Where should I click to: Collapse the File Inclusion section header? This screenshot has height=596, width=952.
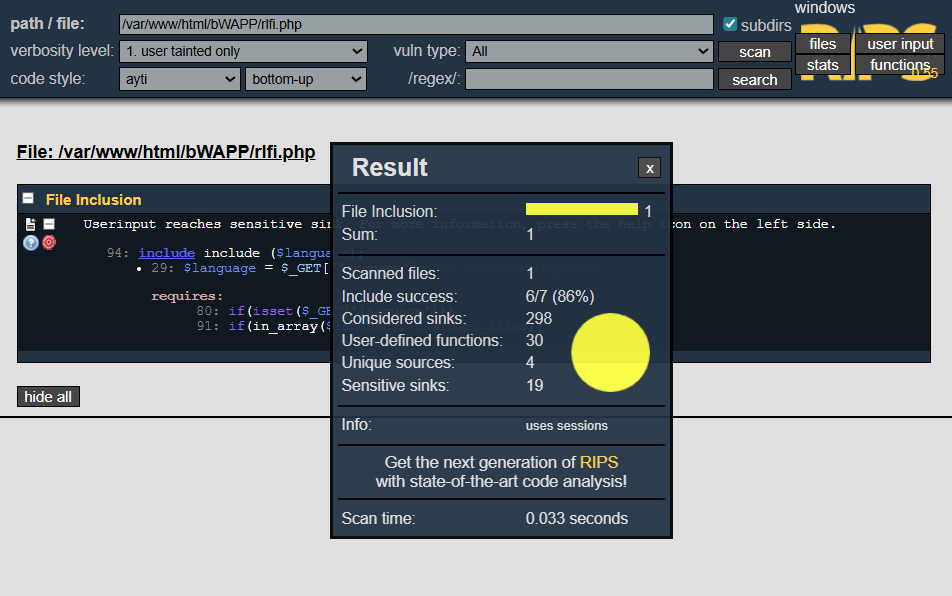click(x=29, y=199)
